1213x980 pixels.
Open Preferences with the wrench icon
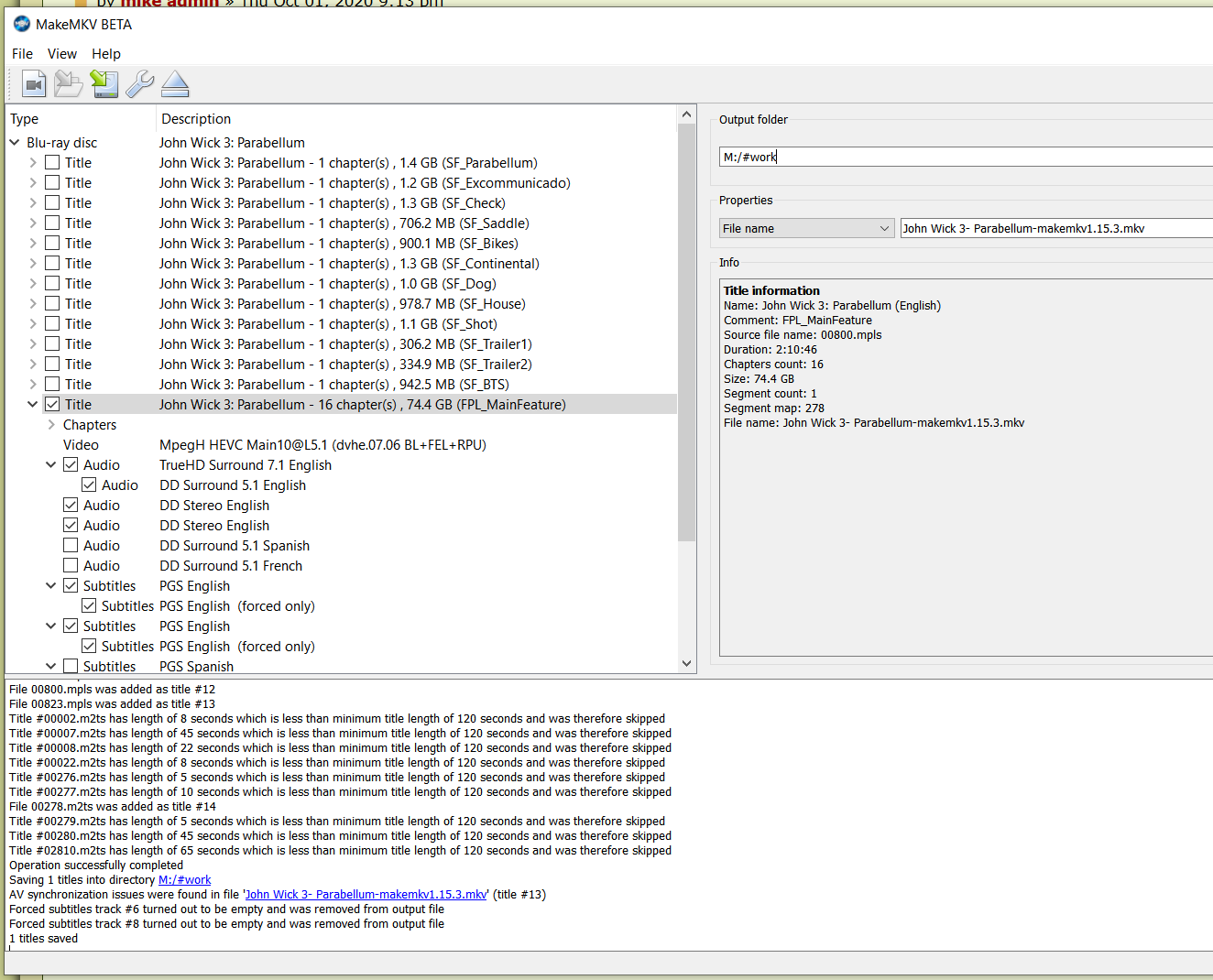(139, 84)
